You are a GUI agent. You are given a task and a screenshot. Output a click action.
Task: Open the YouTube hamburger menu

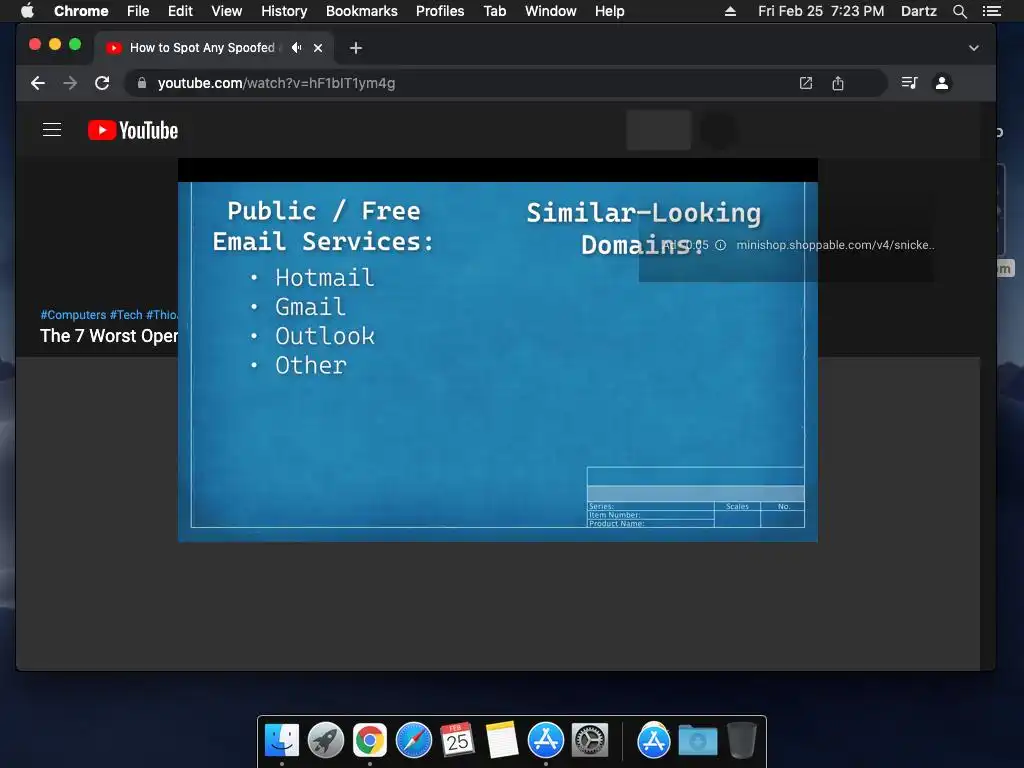click(52, 130)
